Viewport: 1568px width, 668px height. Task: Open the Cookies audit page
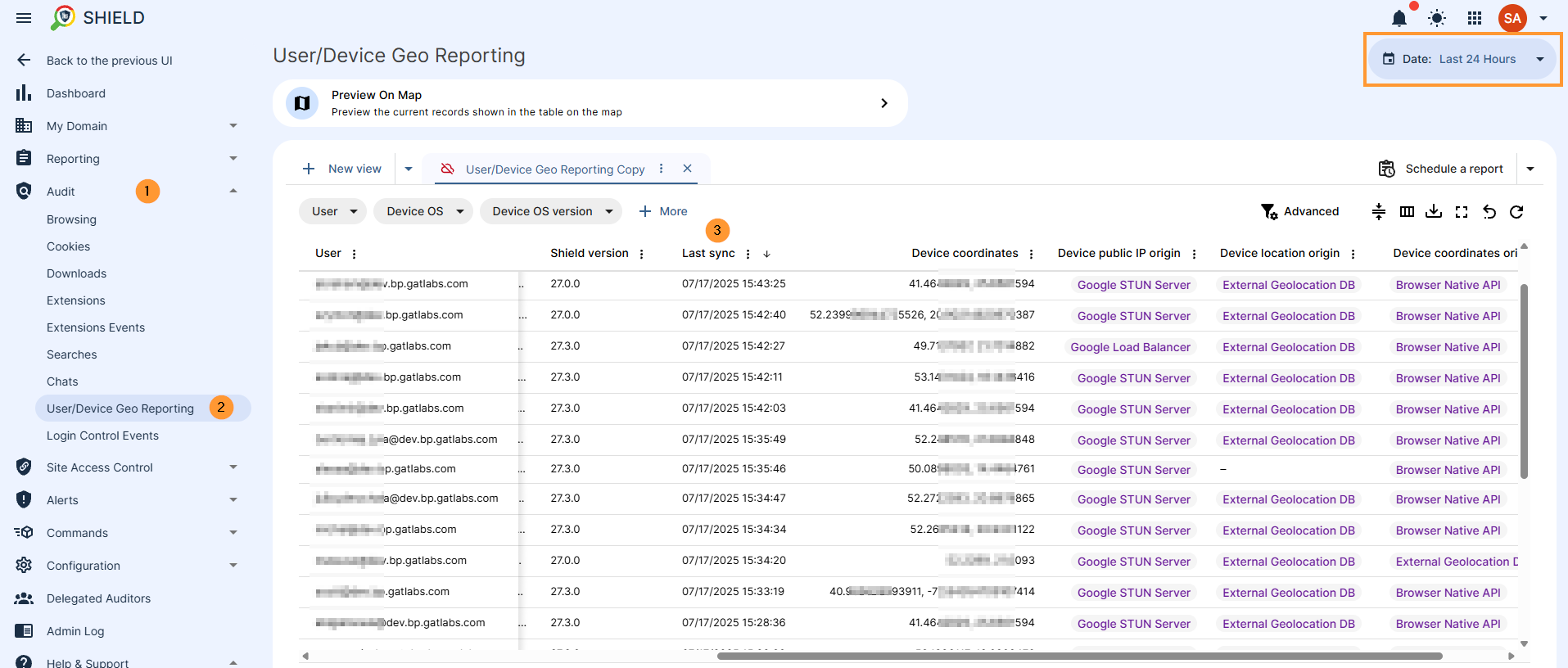68,246
